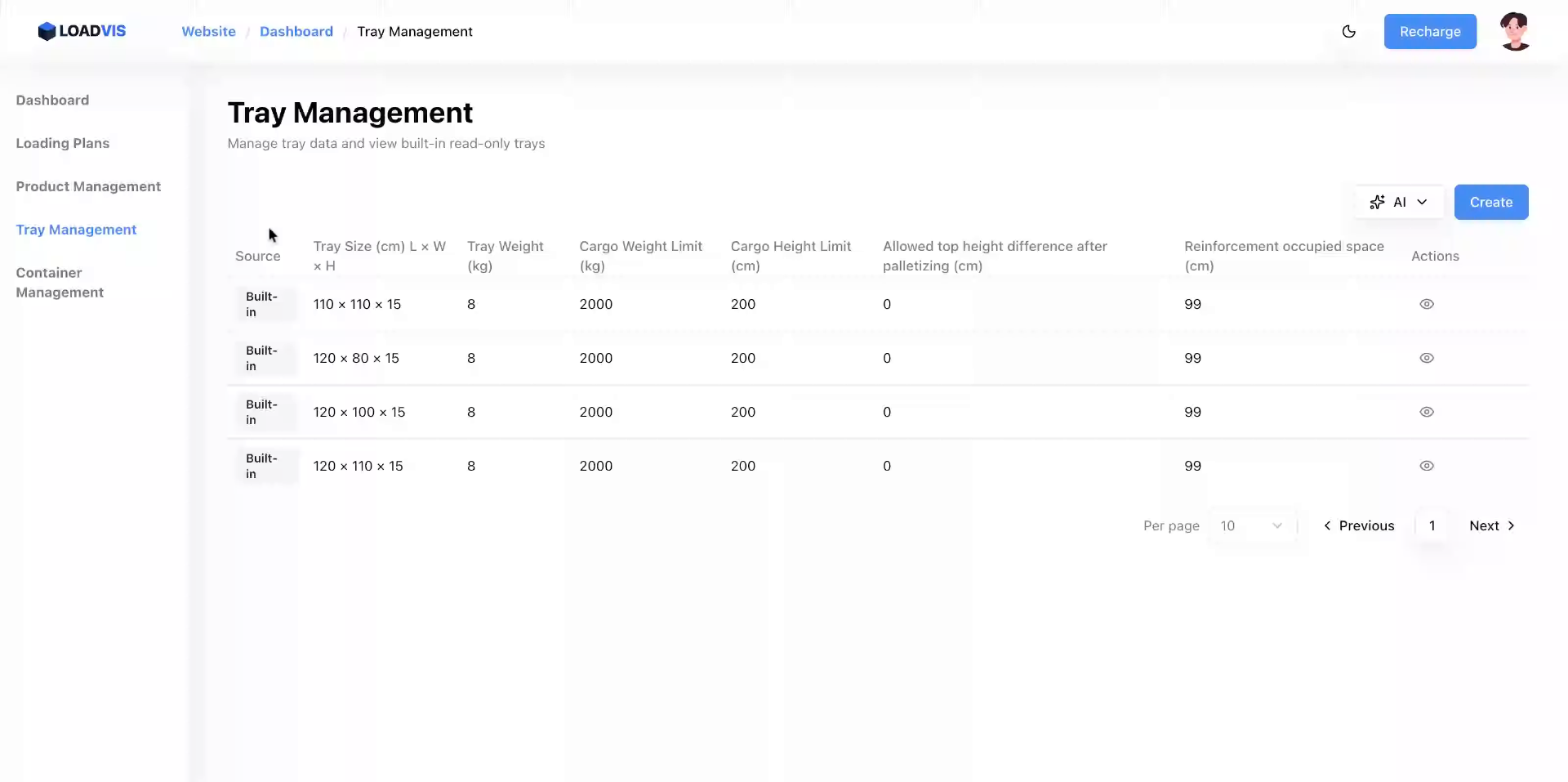Open the user avatar profile
The height and width of the screenshot is (782, 1568).
1515,32
